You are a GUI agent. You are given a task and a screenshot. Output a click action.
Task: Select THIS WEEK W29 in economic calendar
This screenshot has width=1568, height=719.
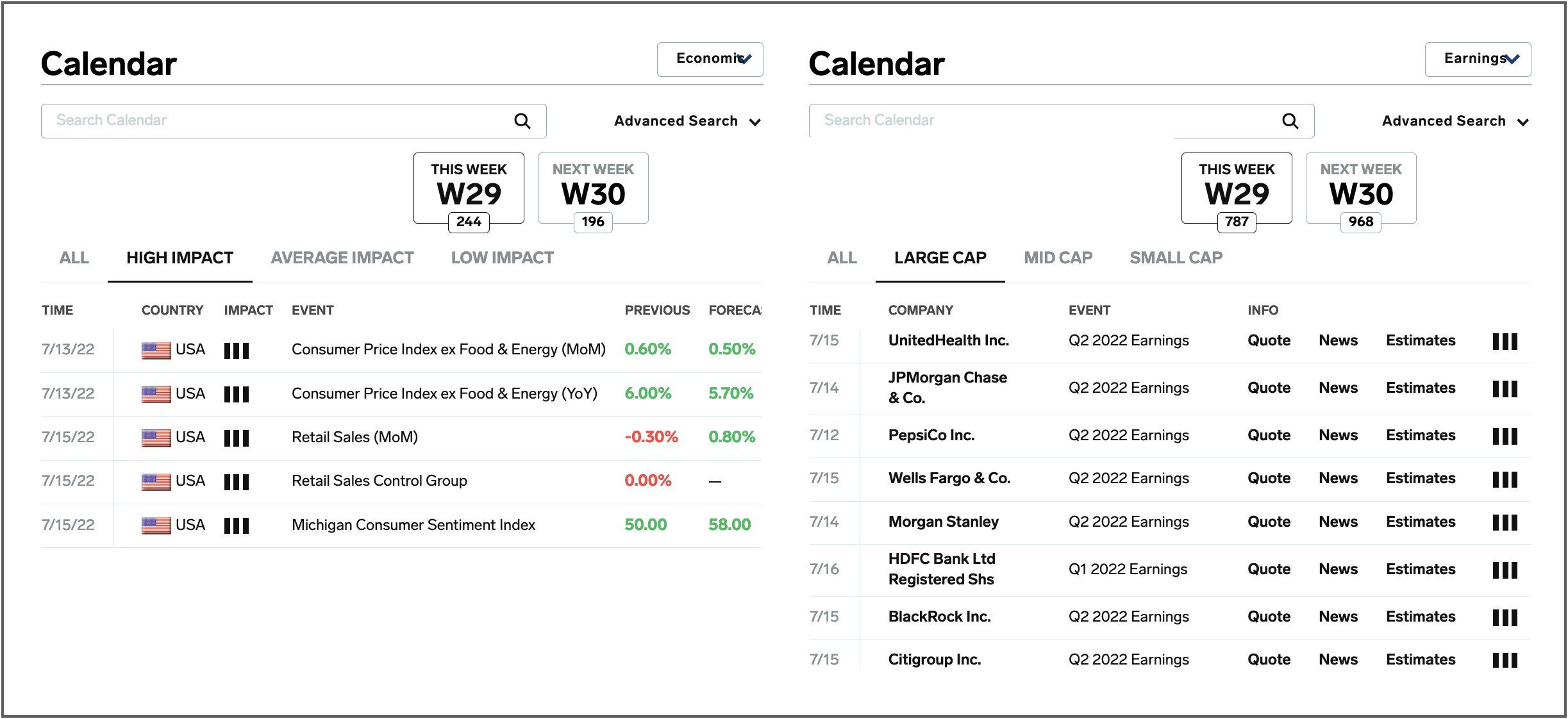[x=469, y=188]
